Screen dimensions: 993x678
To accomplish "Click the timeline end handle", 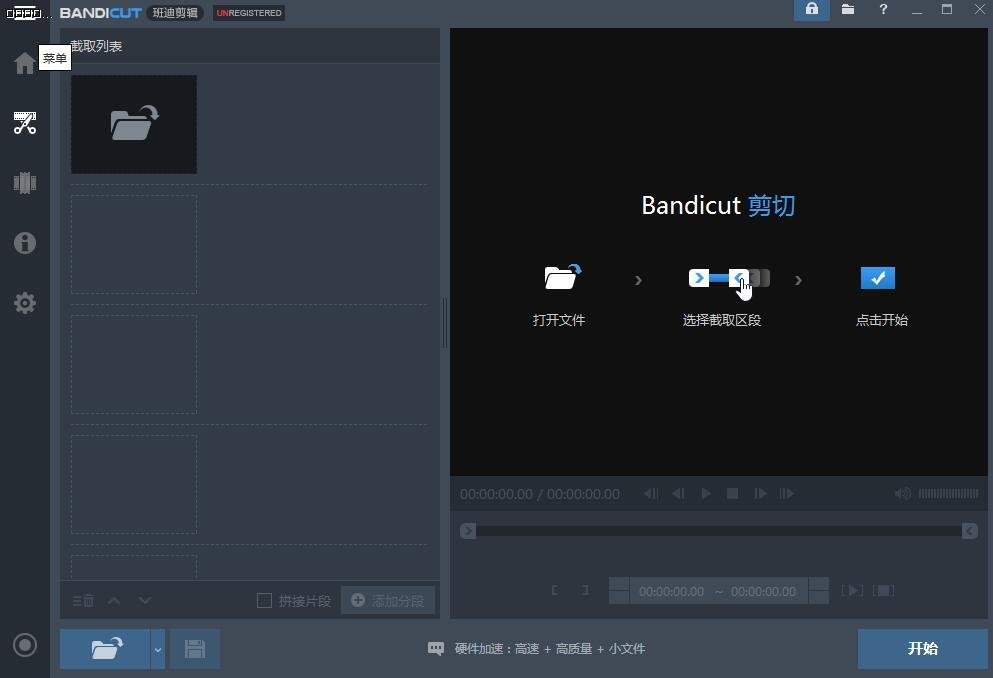I will [x=970, y=531].
